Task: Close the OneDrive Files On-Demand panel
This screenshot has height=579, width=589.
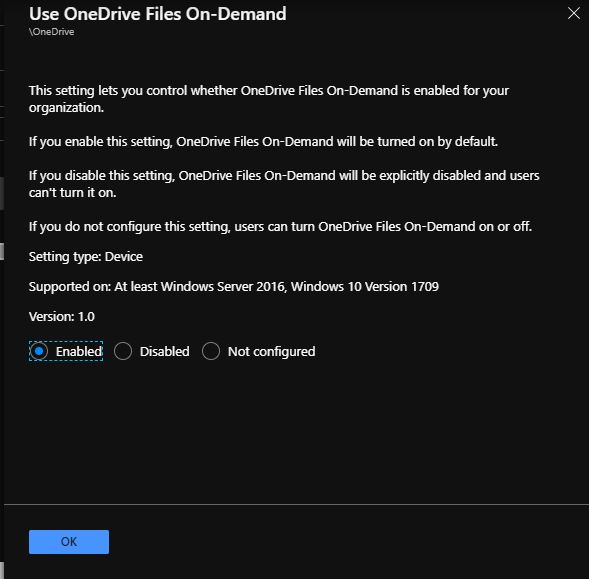Action: [574, 14]
